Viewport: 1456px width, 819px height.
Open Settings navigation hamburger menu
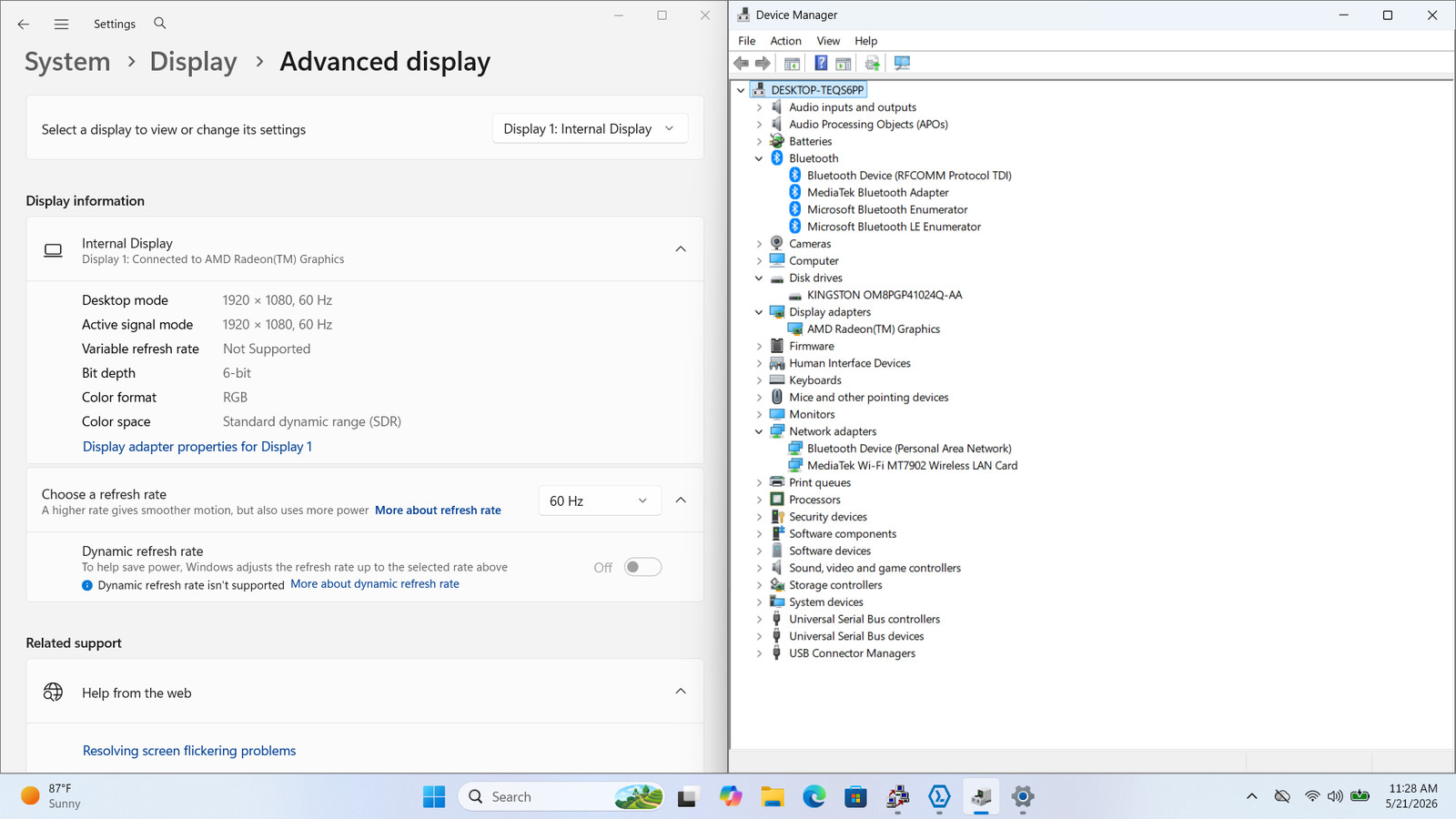point(61,25)
